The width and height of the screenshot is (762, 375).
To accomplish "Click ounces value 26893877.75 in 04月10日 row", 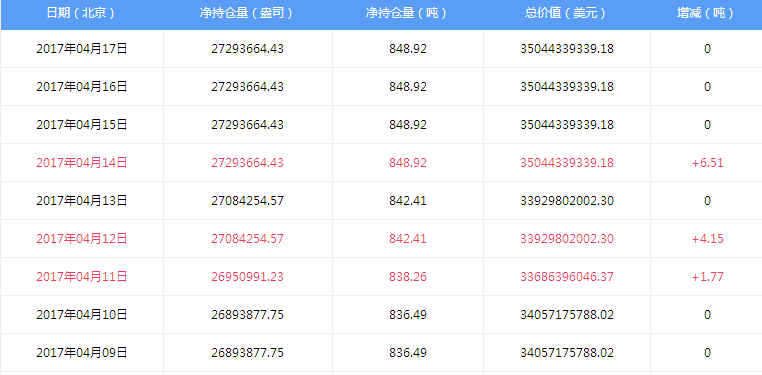I will [247, 315].
